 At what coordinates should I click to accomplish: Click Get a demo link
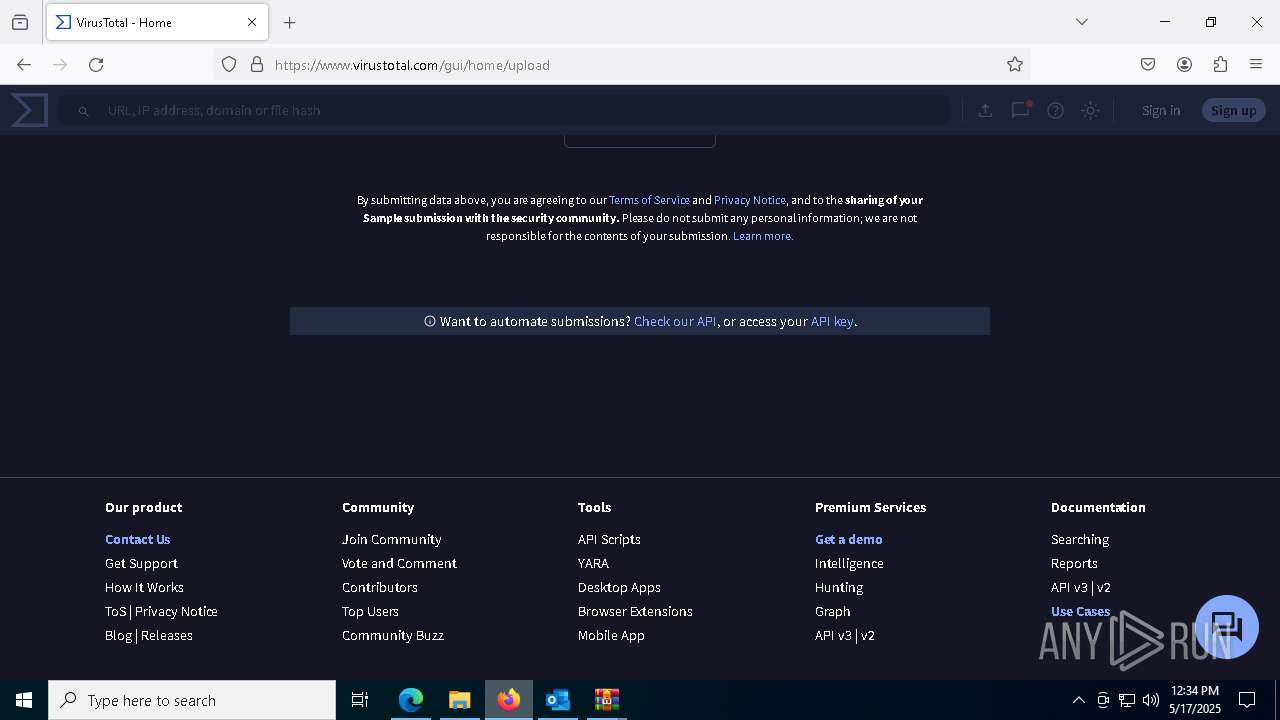(849, 540)
